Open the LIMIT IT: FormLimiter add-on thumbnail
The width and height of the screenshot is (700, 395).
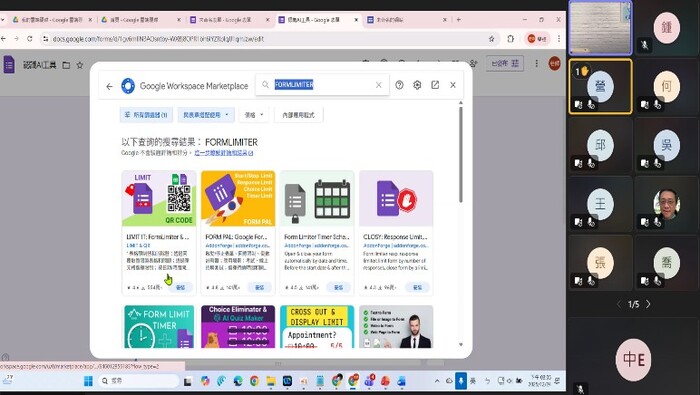tap(159, 199)
